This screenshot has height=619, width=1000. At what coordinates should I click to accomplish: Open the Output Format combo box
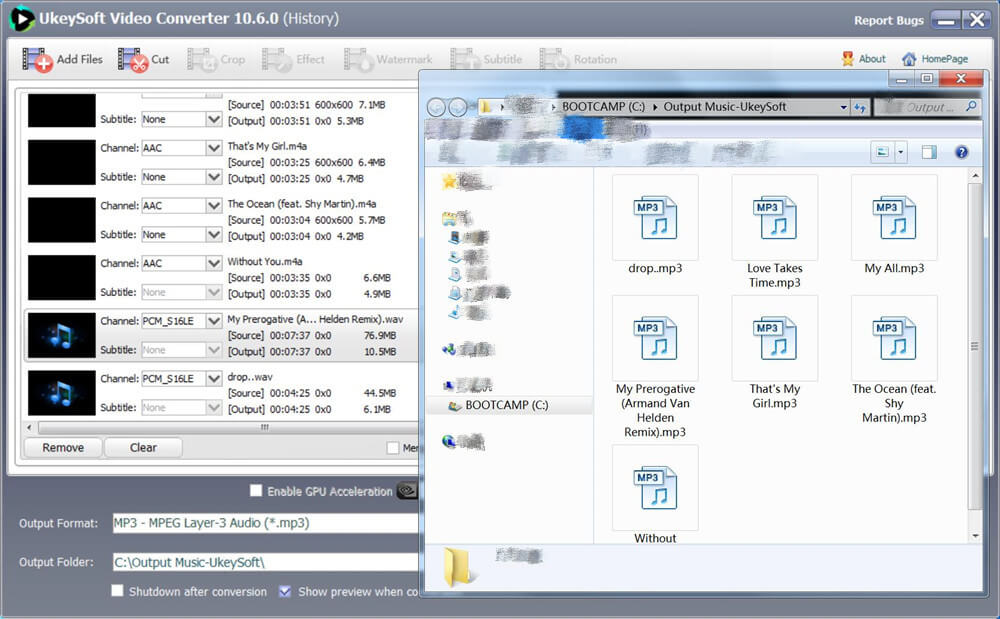click(x=265, y=523)
